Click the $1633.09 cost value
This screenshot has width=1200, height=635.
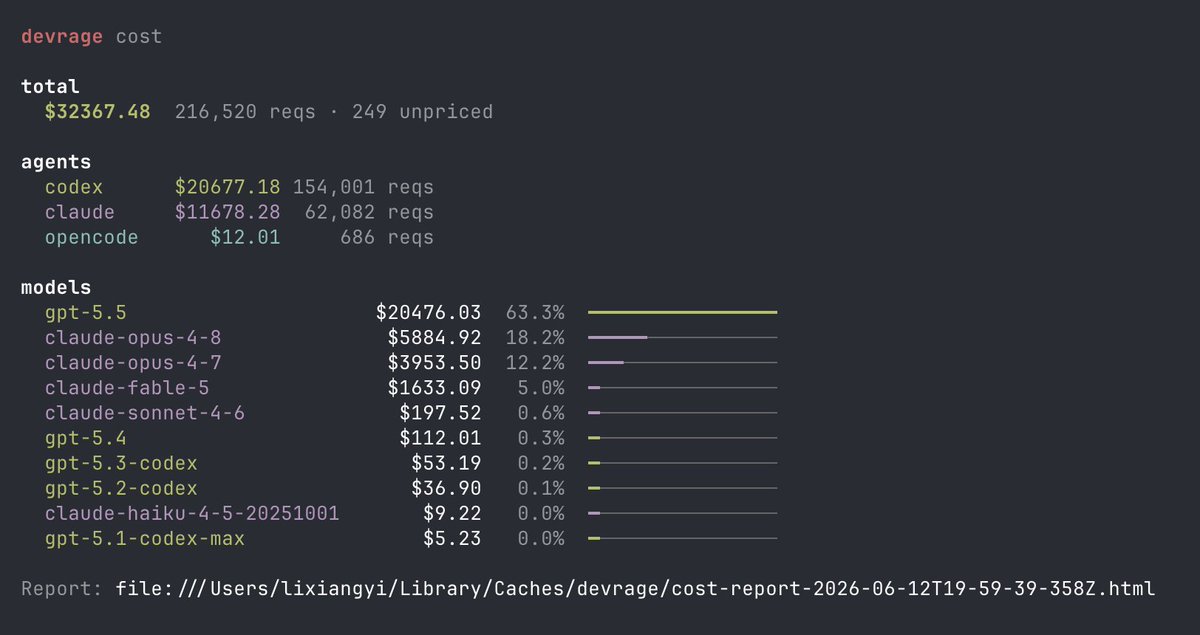tap(434, 388)
